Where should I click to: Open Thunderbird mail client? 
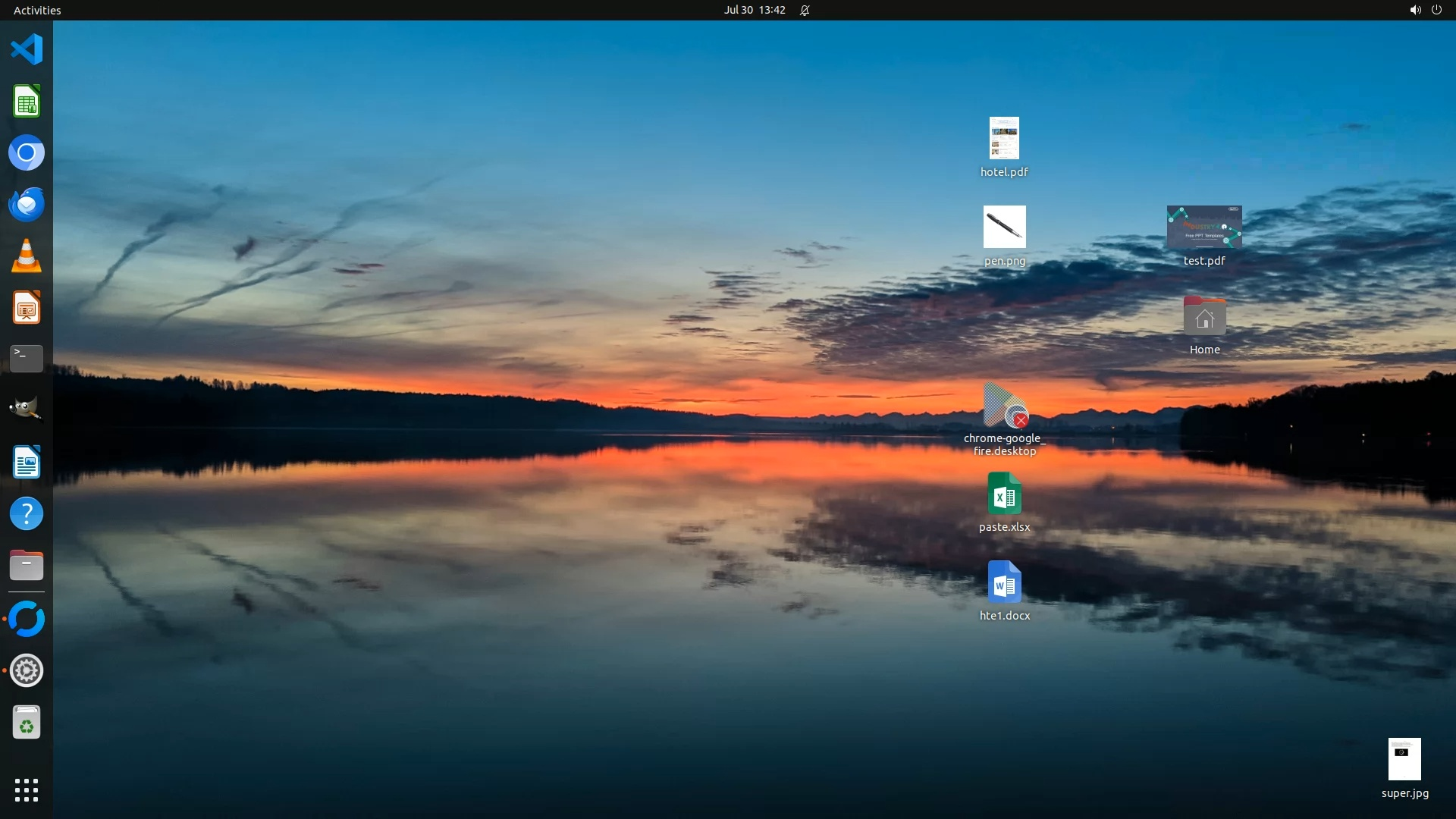pyautogui.click(x=27, y=205)
